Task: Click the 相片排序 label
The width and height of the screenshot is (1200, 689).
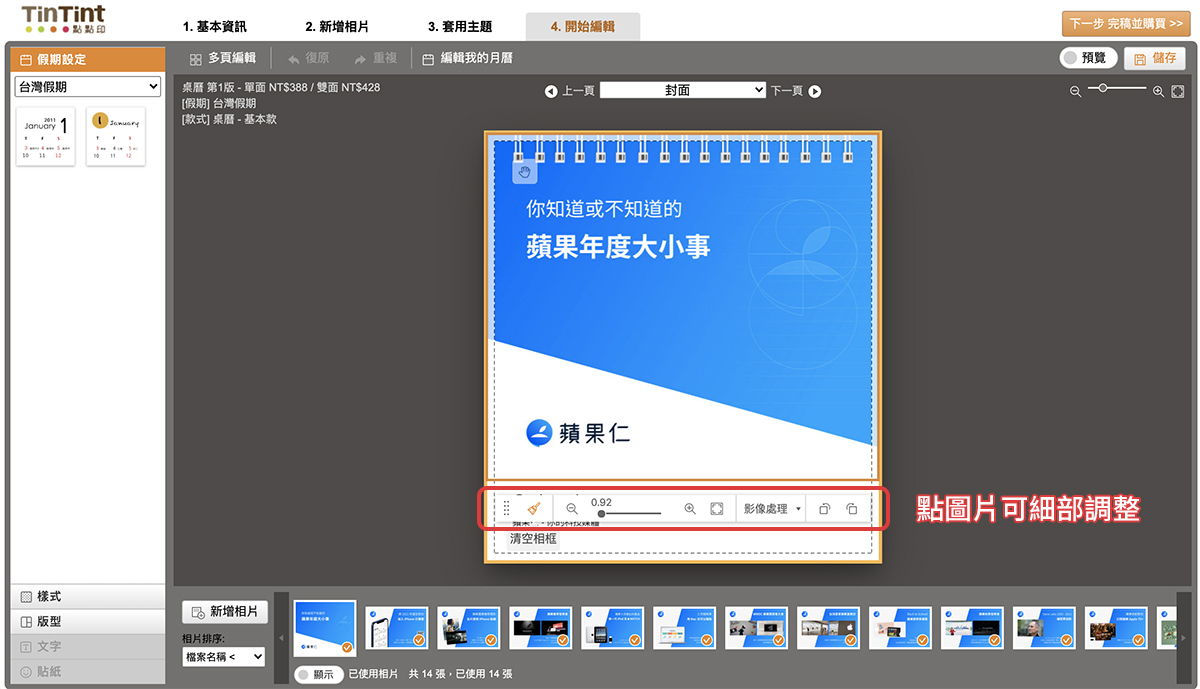Action: [203, 638]
